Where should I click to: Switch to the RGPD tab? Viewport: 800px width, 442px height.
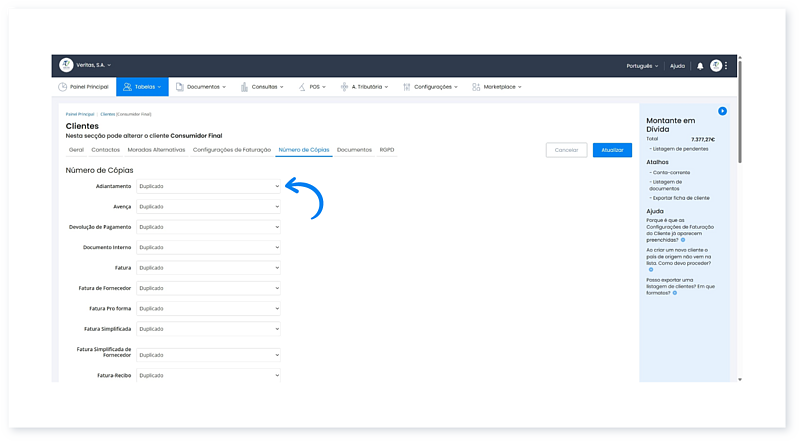pos(387,149)
